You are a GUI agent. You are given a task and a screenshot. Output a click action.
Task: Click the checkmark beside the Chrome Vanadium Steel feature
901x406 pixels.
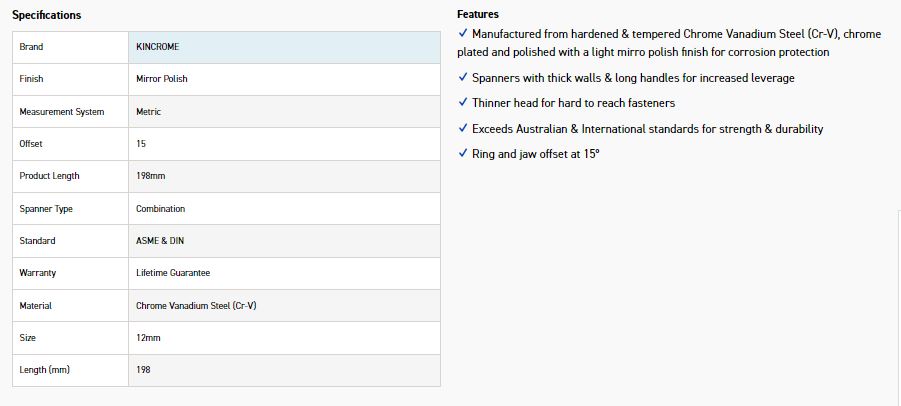pos(462,34)
